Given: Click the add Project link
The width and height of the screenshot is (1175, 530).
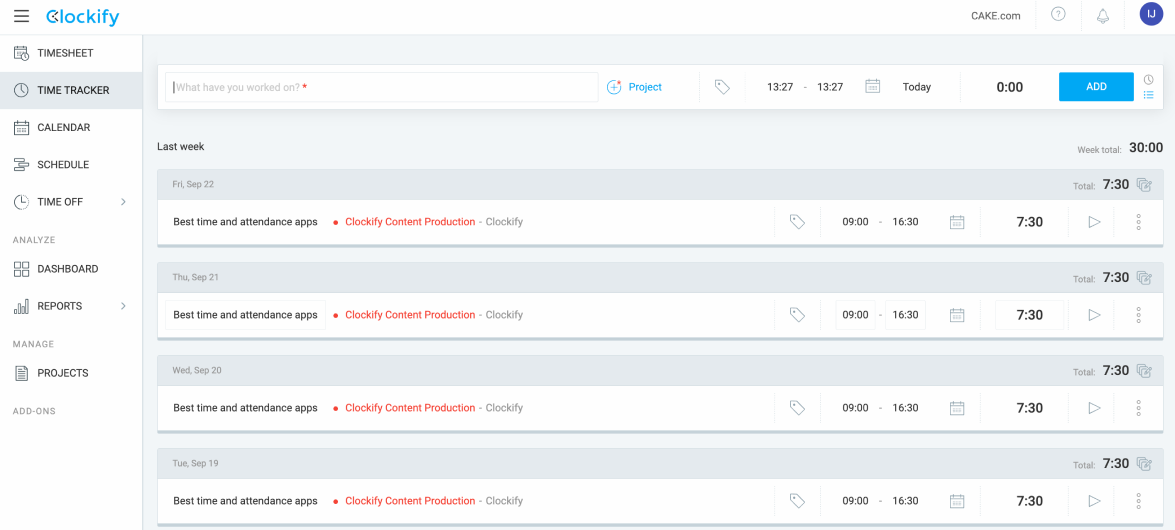Looking at the screenshot, I should pos(635,87).
